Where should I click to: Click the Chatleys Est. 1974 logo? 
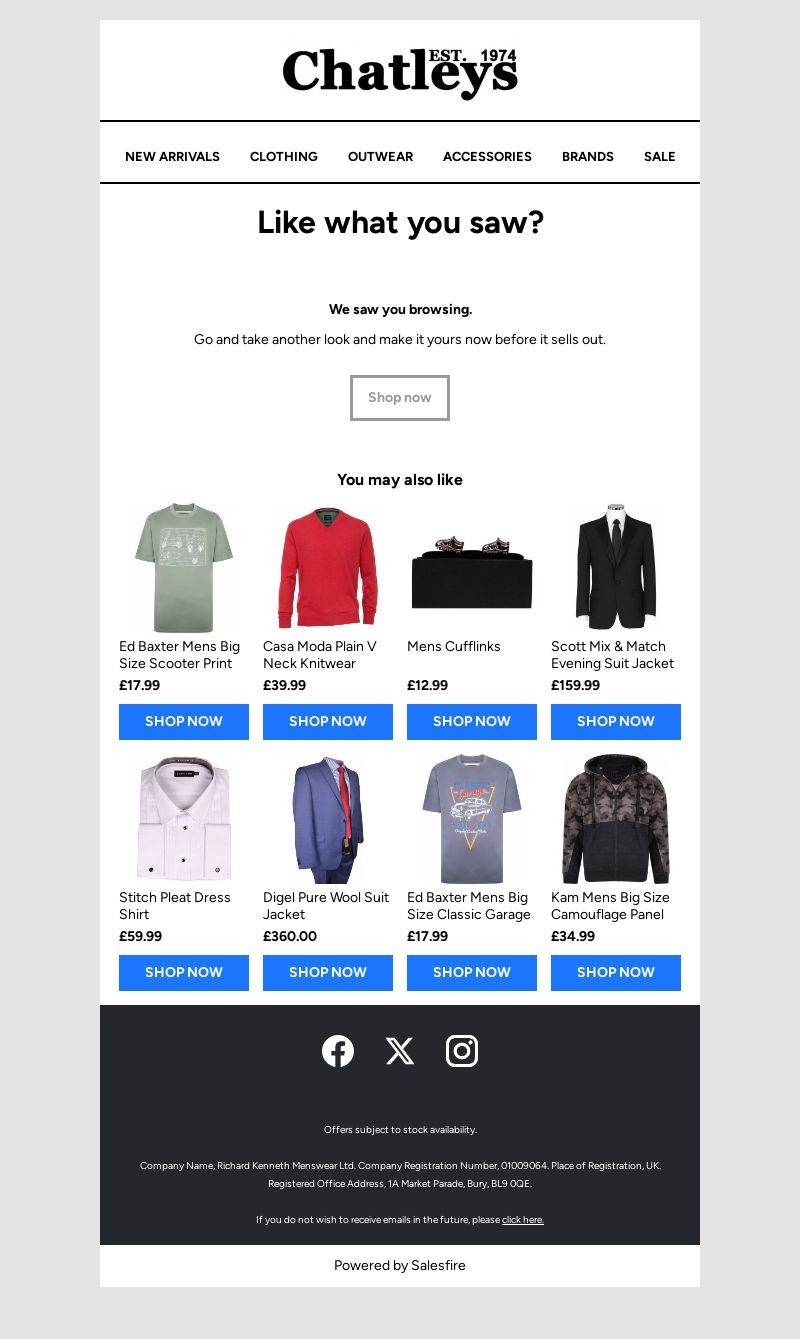pos(400,72)
